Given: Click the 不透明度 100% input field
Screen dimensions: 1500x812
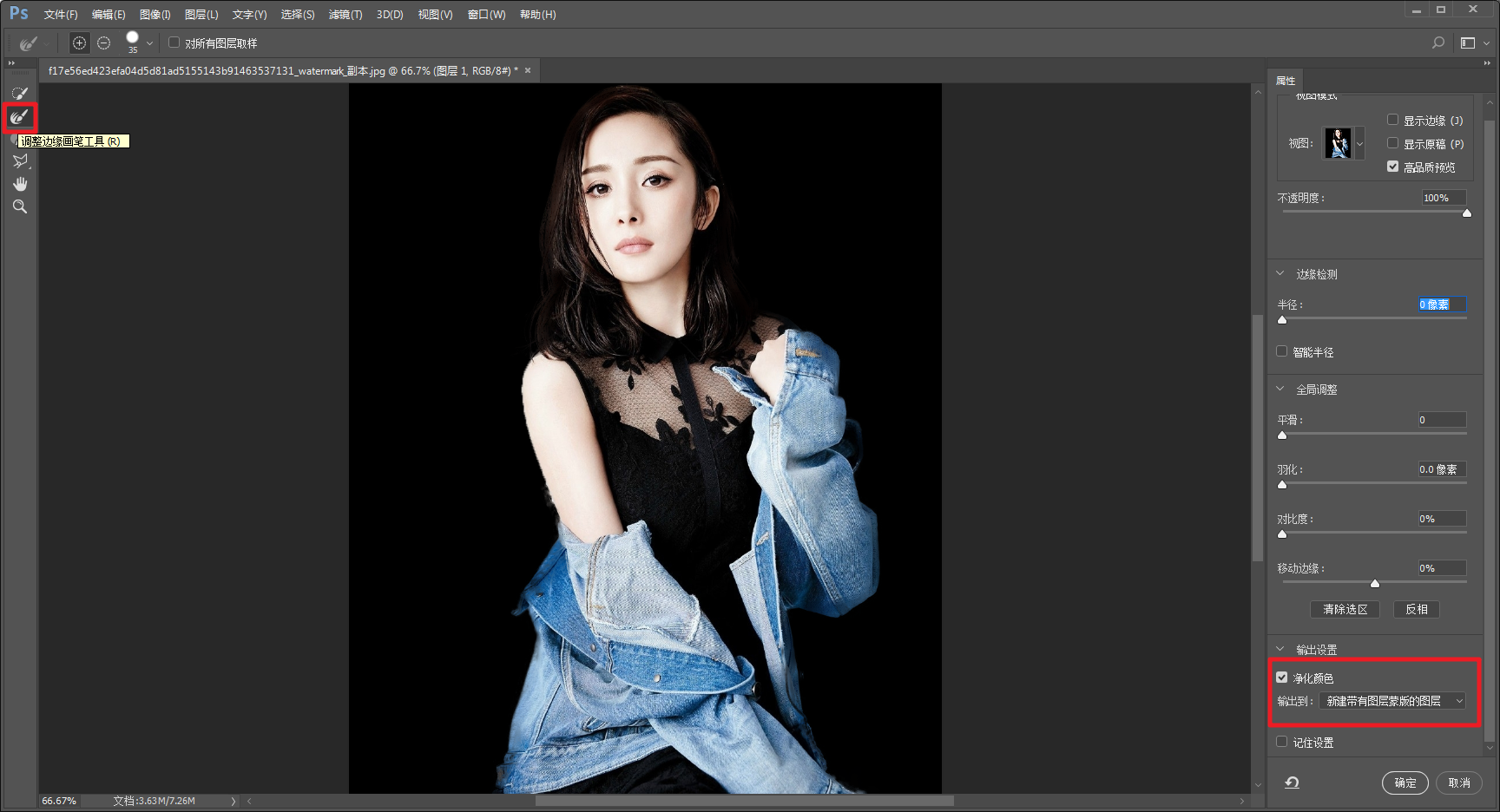Looking at the screenshot, I should (1444, 198).
